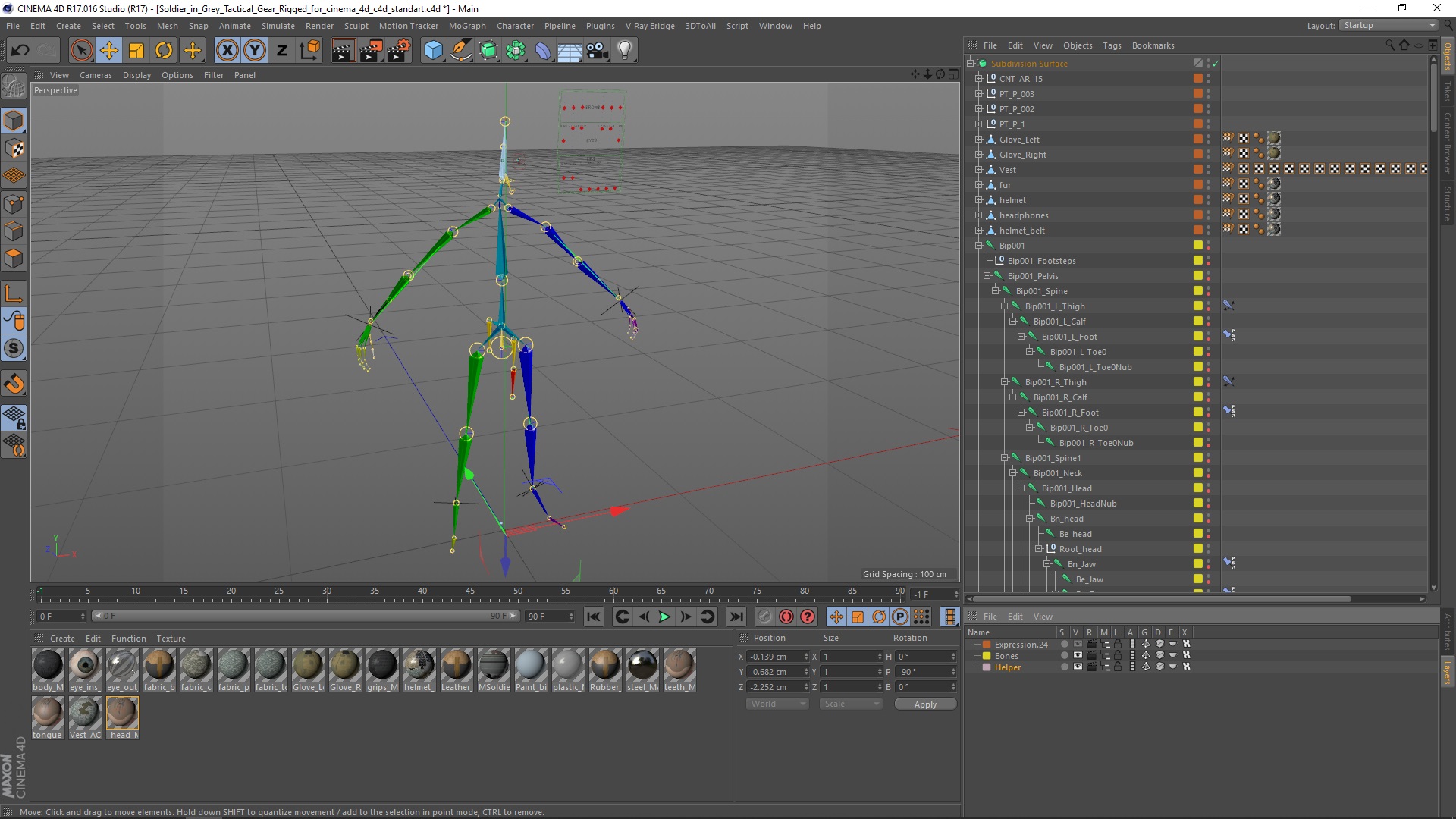Screen dimensions: 1456x819
Task: Toggle view visibility of Helper layer
Action: point(1078,667)
